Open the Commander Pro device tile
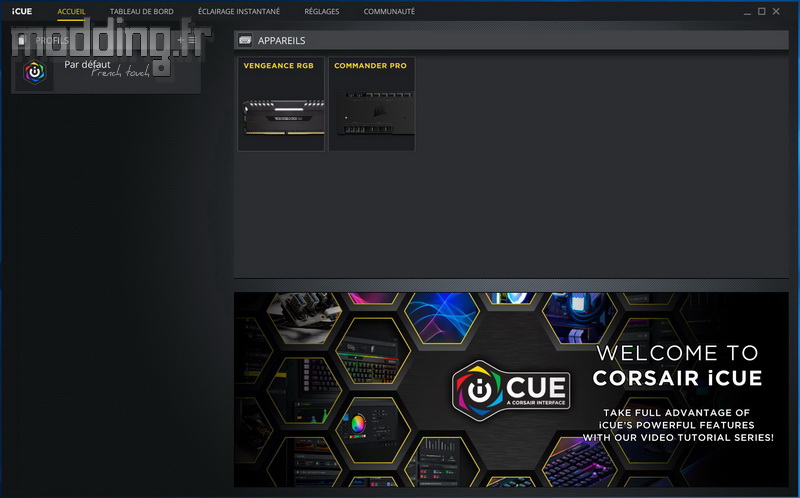Image resolution: width=800 pixels, height=498 pixels. tap(371, 104)
